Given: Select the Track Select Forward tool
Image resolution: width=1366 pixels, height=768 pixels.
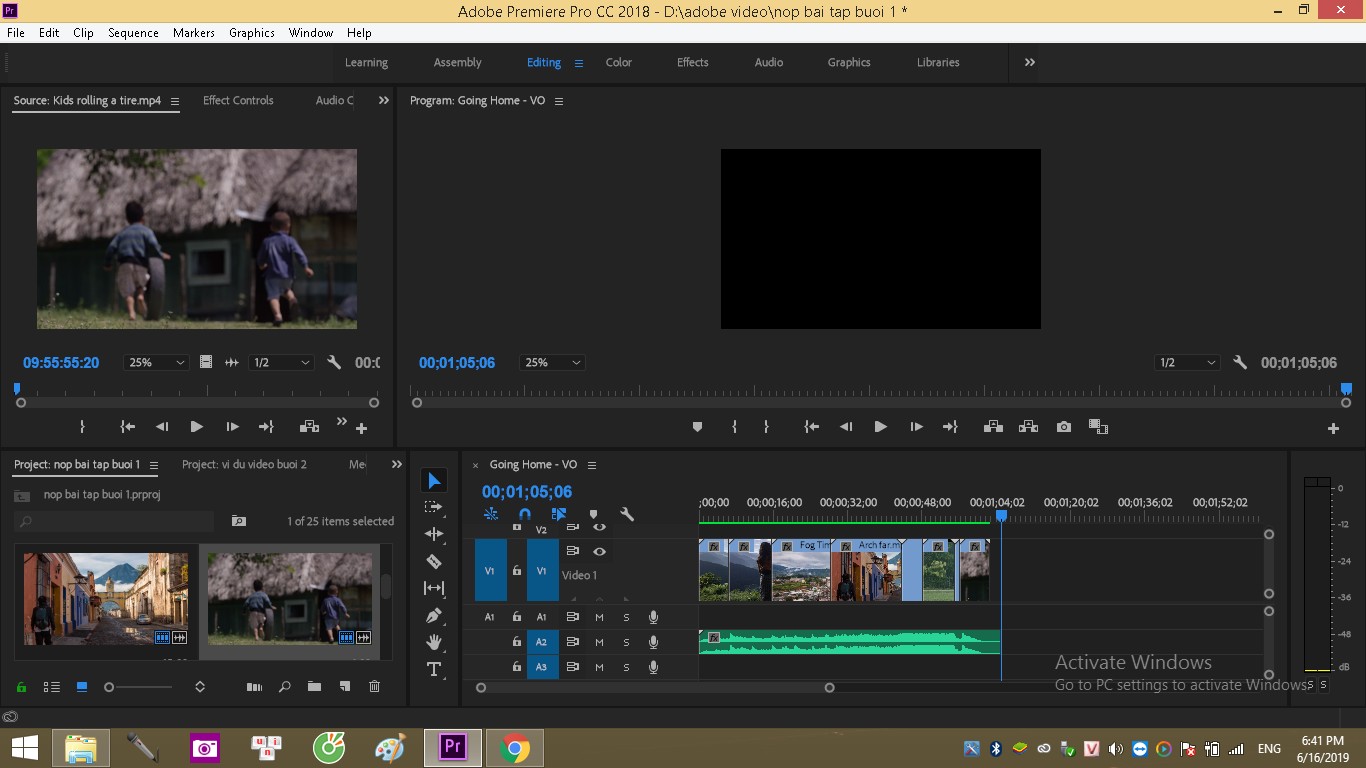Looking at the screenshot, I should click(x=434, y=507).
